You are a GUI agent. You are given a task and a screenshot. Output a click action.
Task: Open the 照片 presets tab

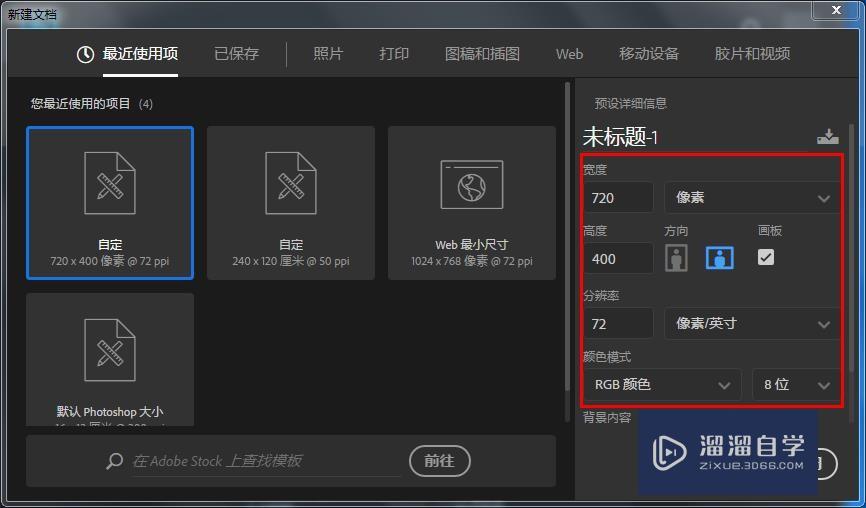328,54
